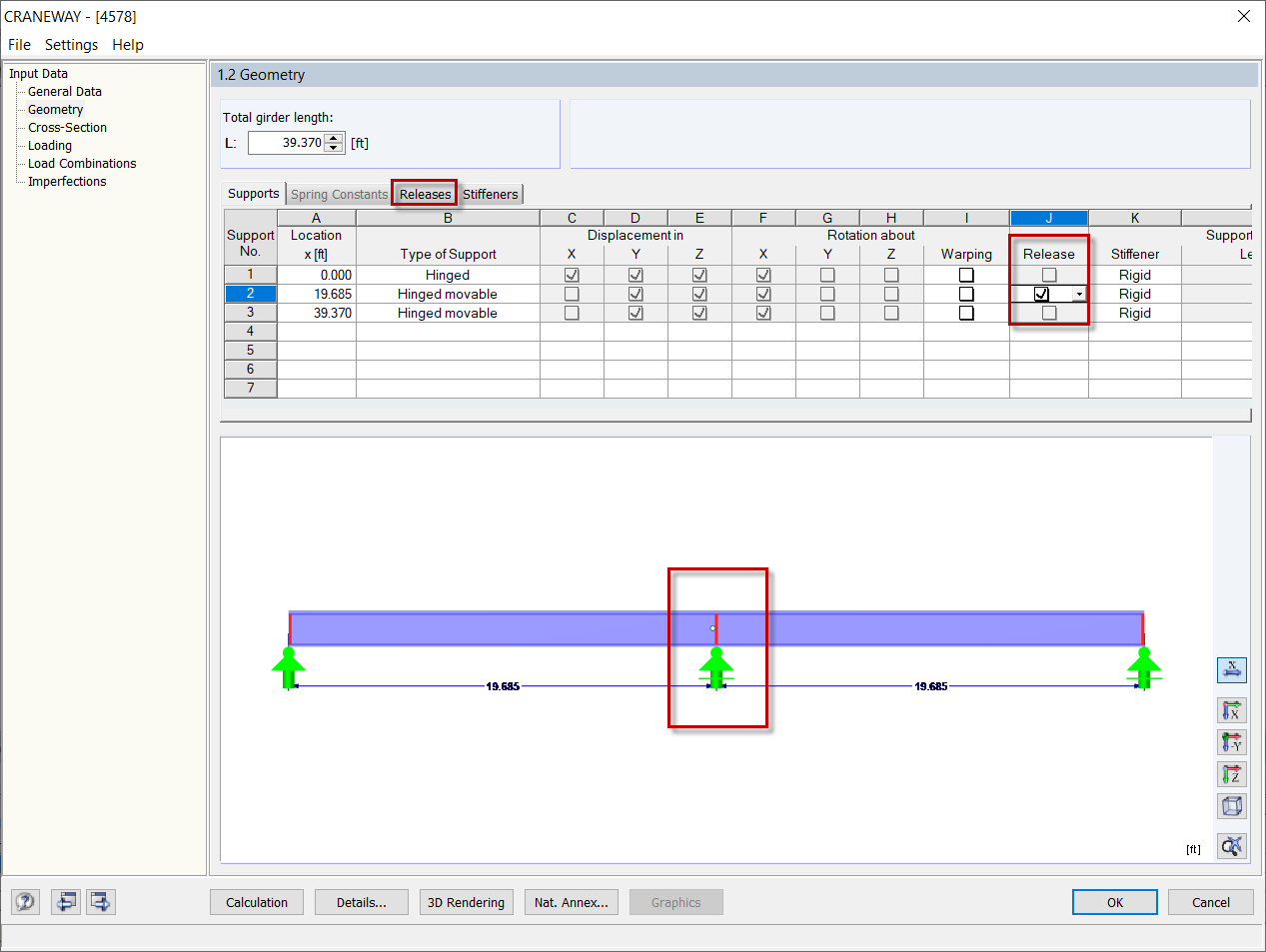Viewport: 1266px width, 952px height.
Task: Switch to the Stiffeners tab
Action: tap(490, 193)
